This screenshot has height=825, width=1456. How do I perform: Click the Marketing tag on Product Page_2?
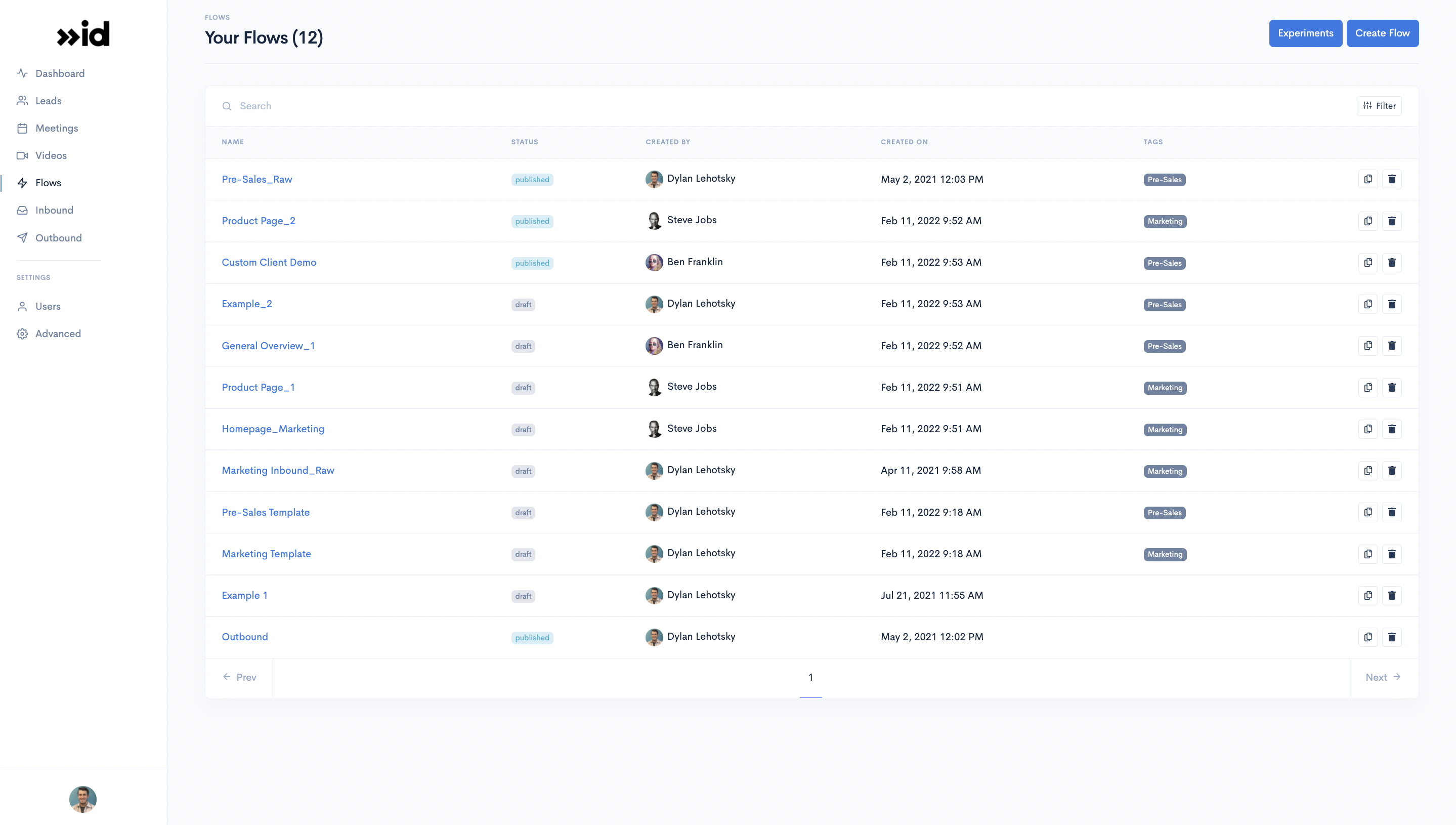pyautogui.click(x=1165, y=221)
